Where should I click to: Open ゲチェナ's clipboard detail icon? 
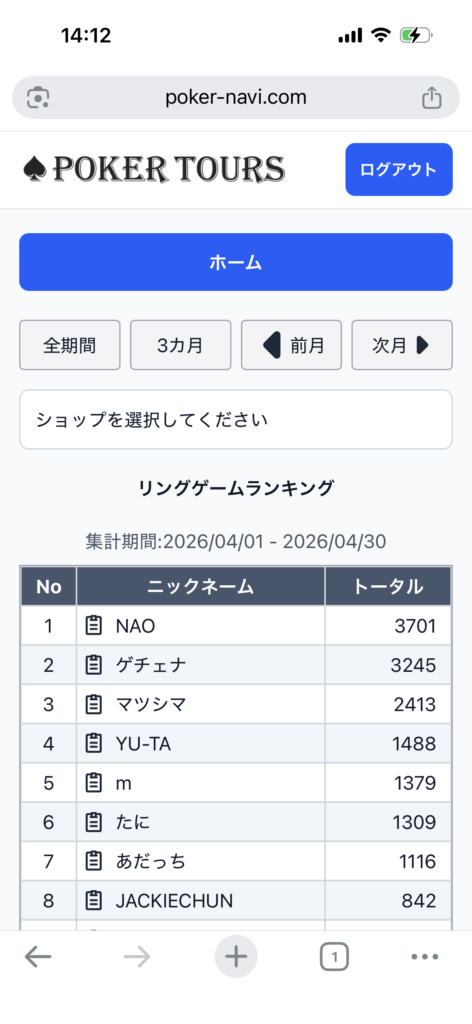(95, 665)
